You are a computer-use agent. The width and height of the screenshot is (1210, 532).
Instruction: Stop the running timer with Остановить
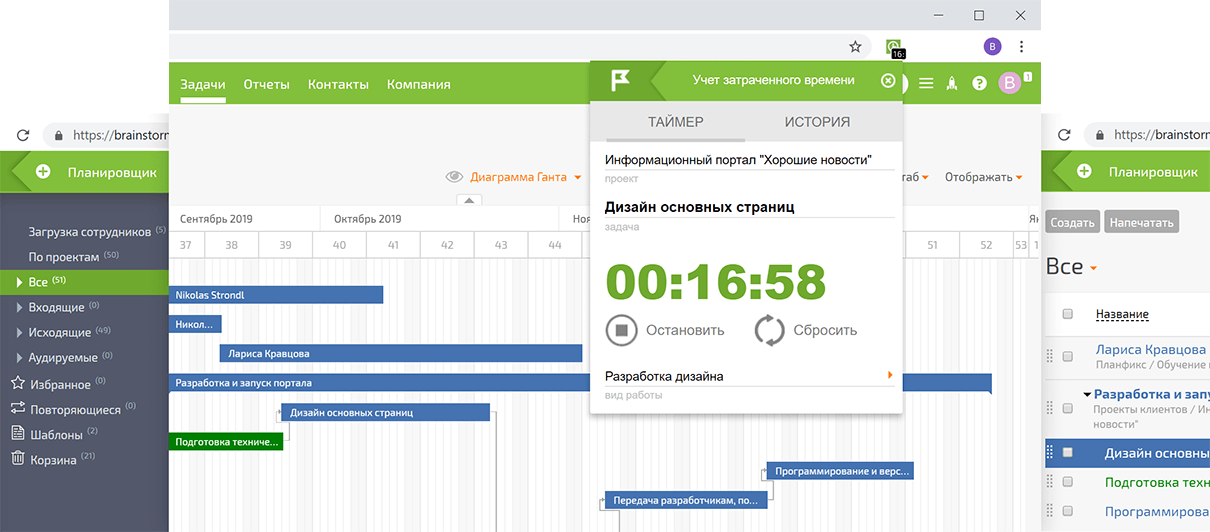[621, 330]
